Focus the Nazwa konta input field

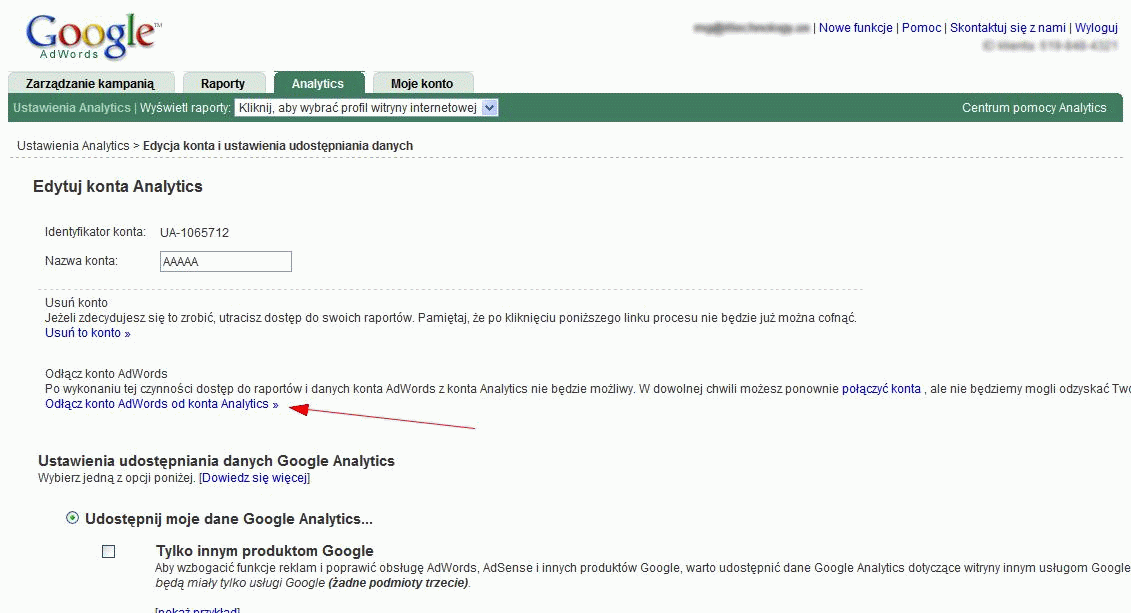click(x=226, y=261)
